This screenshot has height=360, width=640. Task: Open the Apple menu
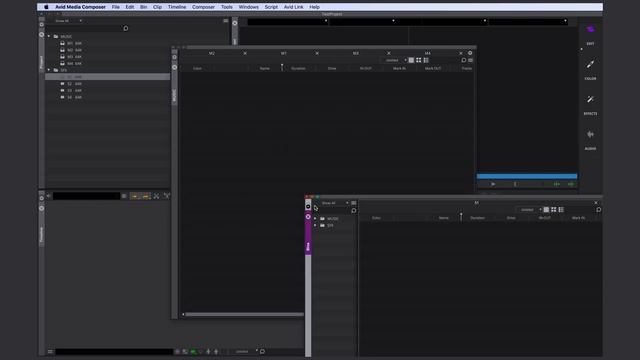point(46,7)
